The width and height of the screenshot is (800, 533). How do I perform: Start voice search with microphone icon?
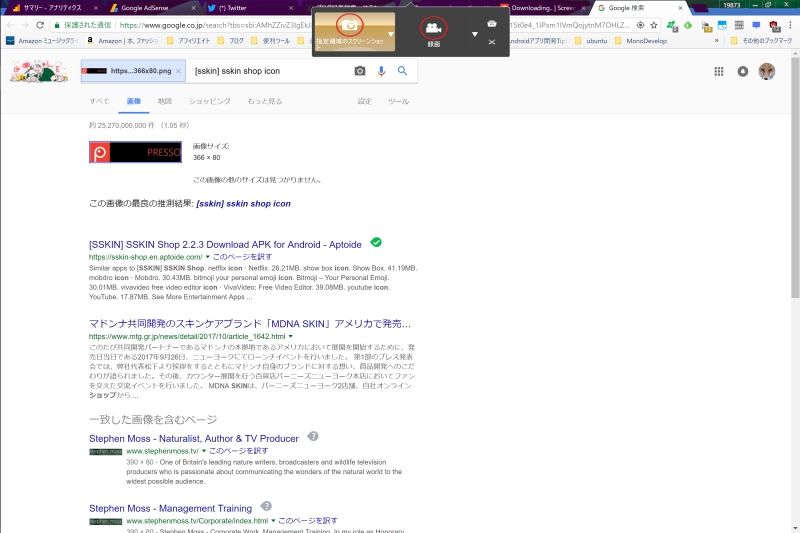pos(381,71)
